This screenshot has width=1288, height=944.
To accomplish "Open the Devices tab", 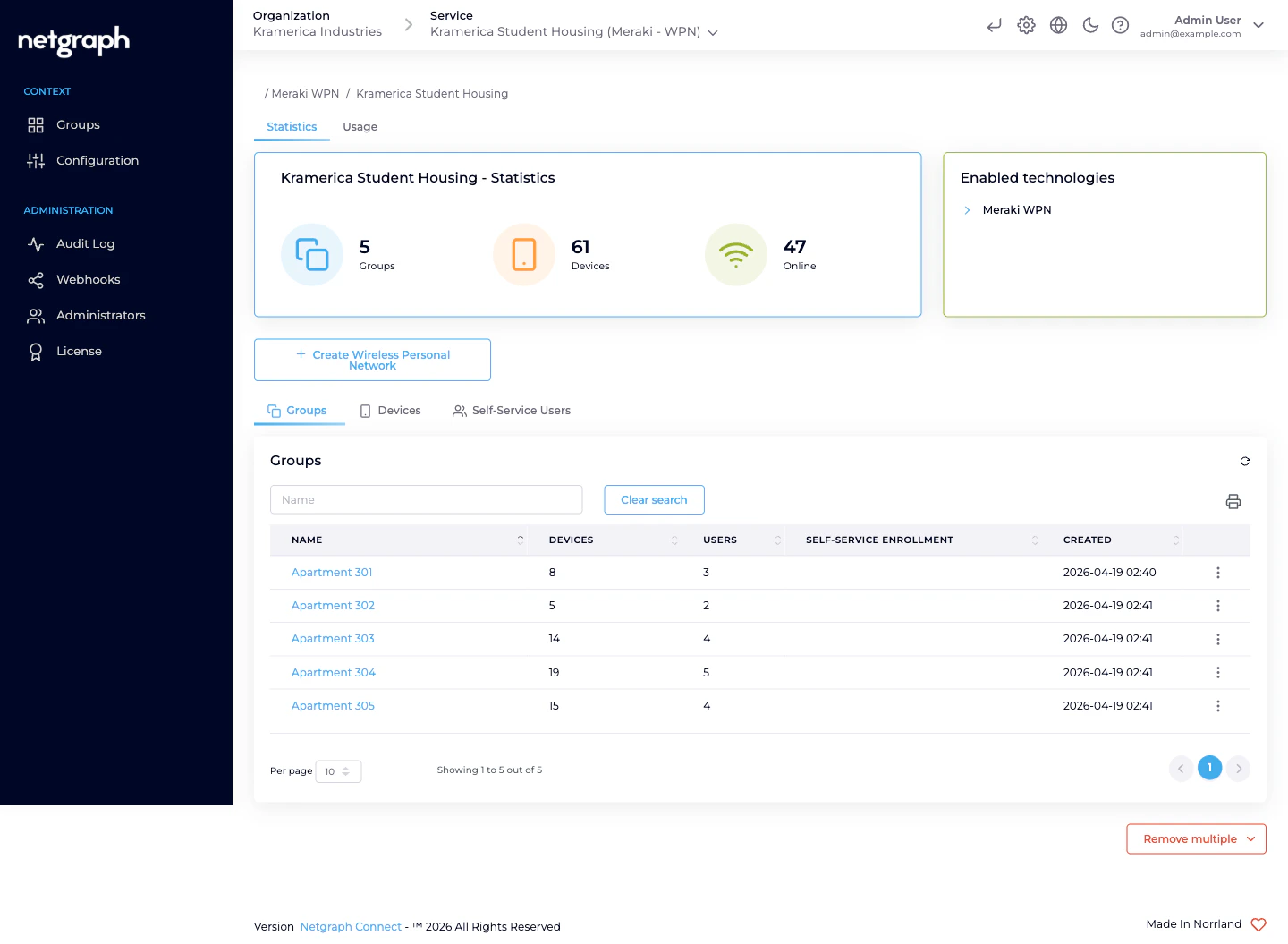I will 399,410.
